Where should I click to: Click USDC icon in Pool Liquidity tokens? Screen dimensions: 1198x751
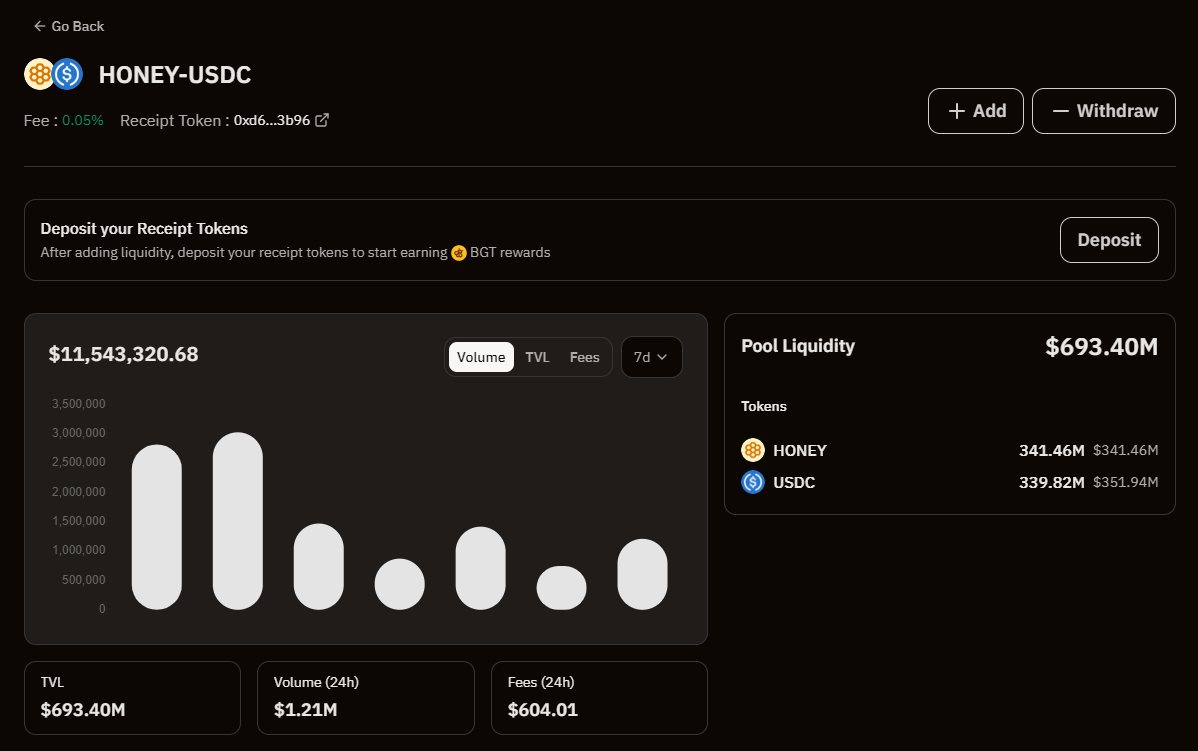click(753, 482)
